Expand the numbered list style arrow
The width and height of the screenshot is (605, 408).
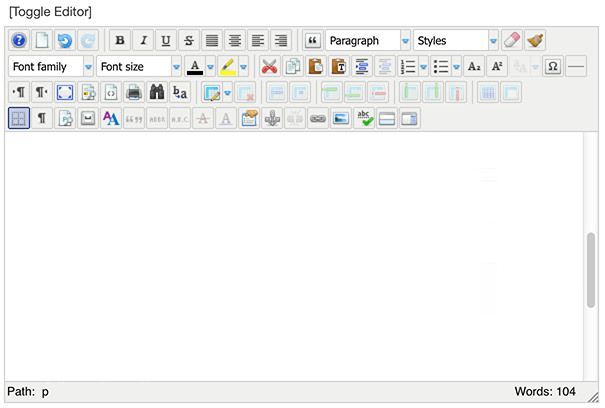423,66
